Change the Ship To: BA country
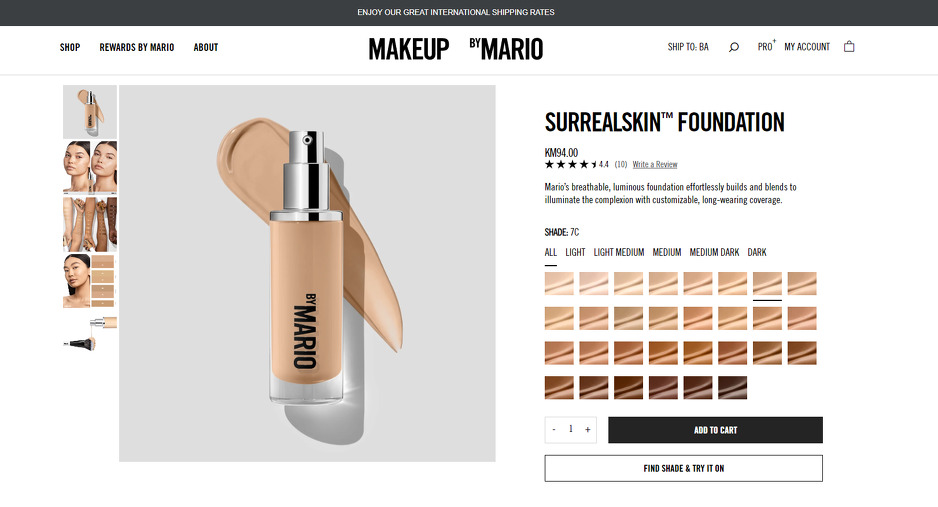 pyautogui.click(x=688, y=47)
